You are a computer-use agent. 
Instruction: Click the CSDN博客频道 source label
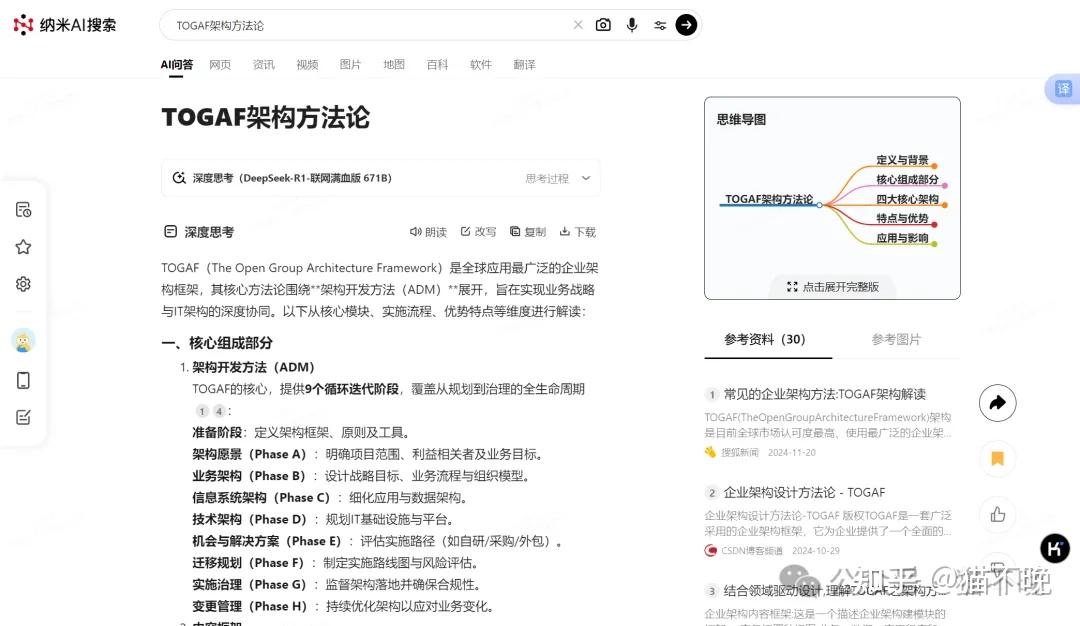751,551
